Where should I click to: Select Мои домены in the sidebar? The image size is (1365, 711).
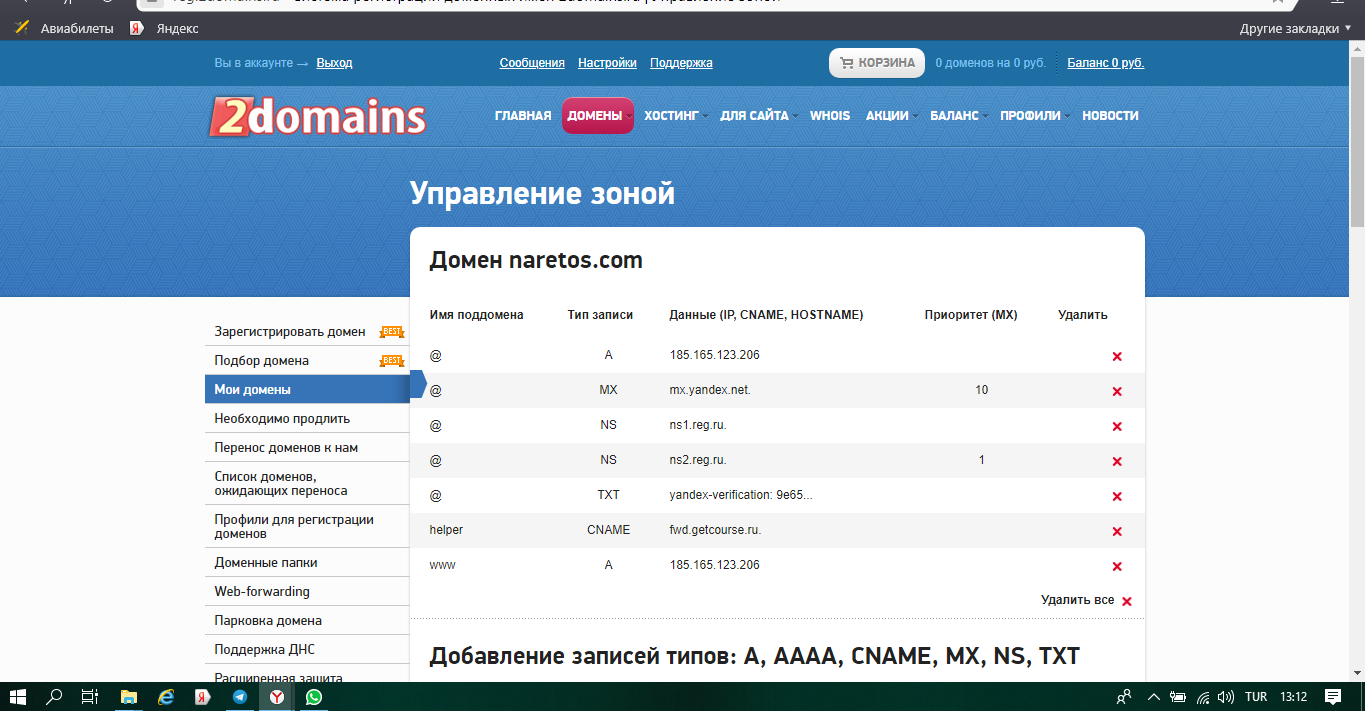click(307, 389)
